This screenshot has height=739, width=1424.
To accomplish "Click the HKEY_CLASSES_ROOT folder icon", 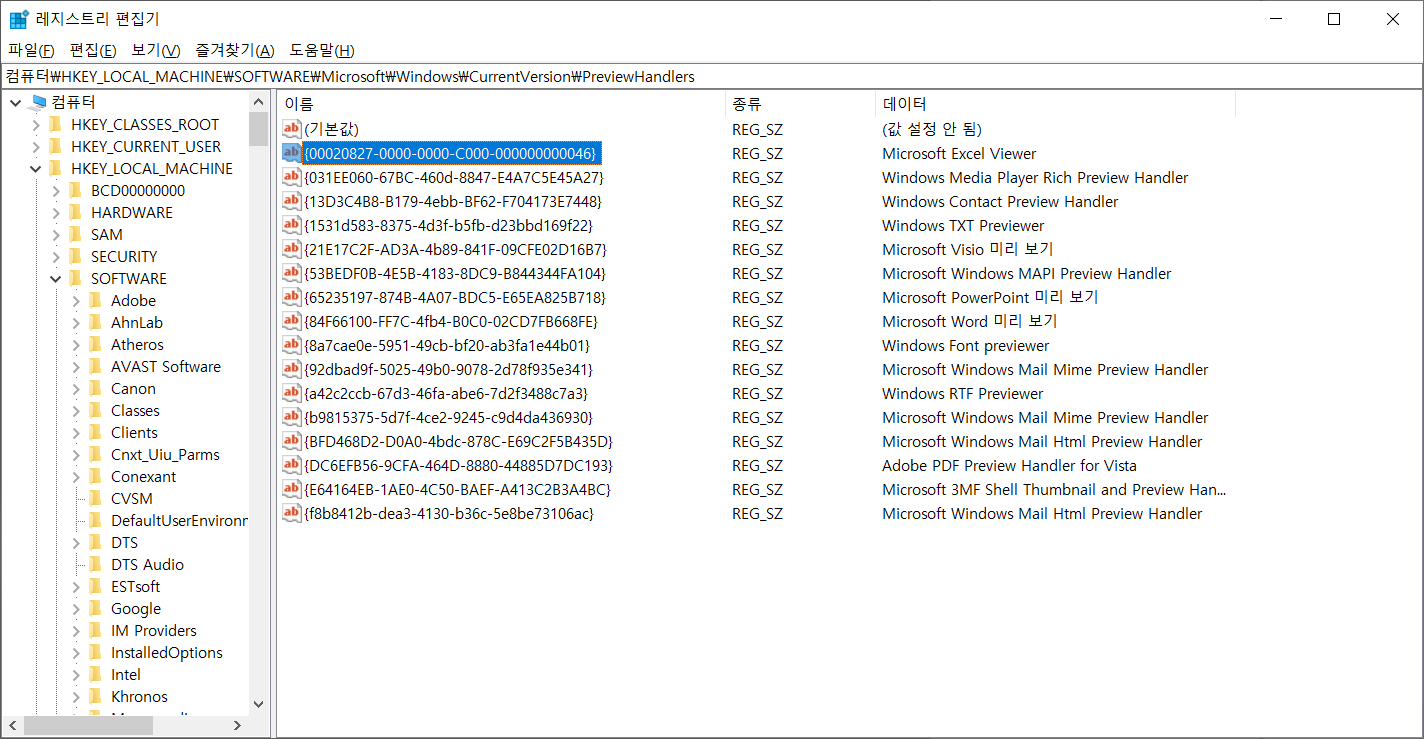I will [56, 124].
